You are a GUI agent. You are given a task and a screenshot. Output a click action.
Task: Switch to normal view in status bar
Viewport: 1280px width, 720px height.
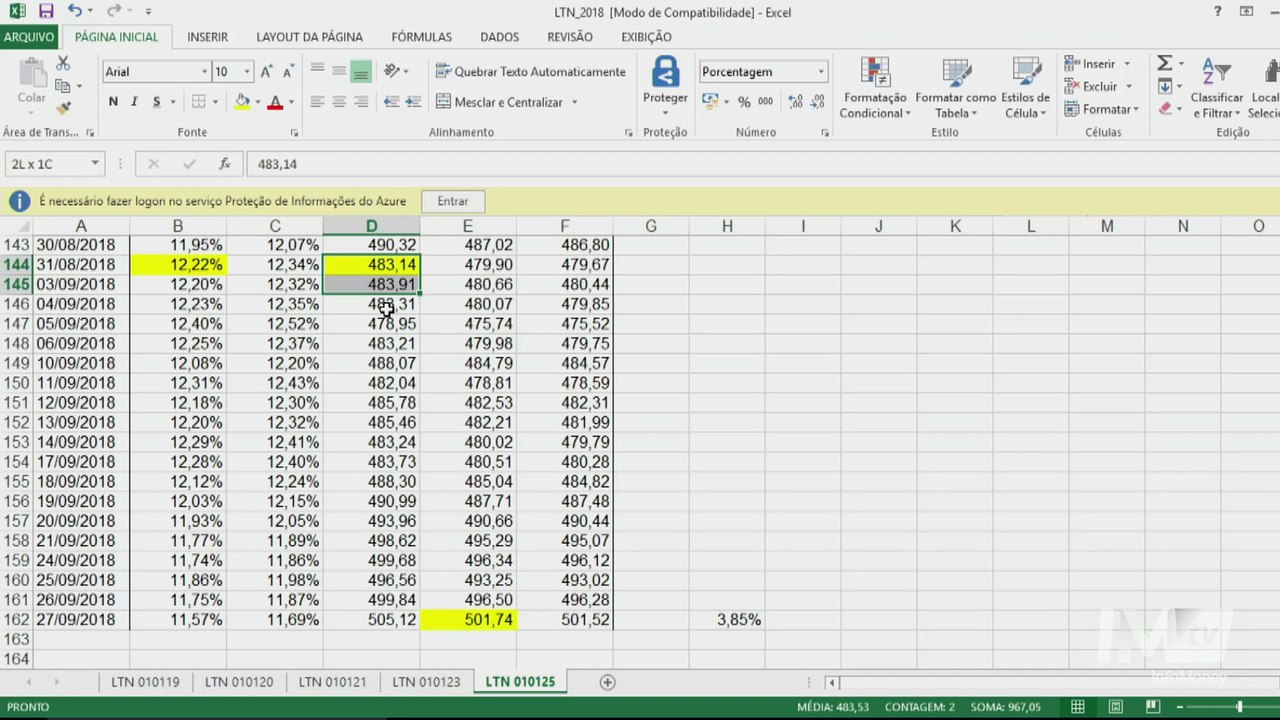click(x=1078, y=707)
